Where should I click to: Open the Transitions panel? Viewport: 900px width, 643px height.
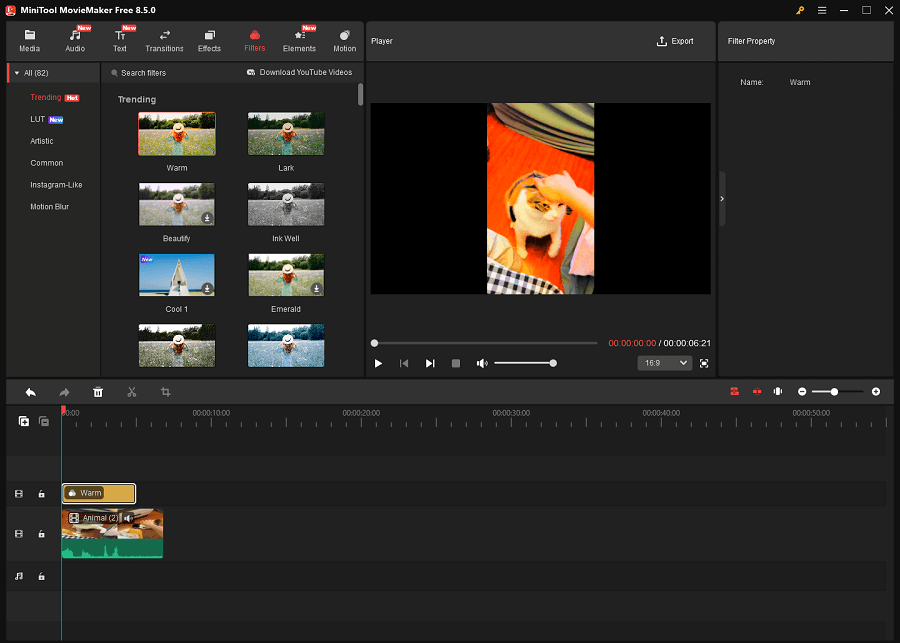click(164, 40)
